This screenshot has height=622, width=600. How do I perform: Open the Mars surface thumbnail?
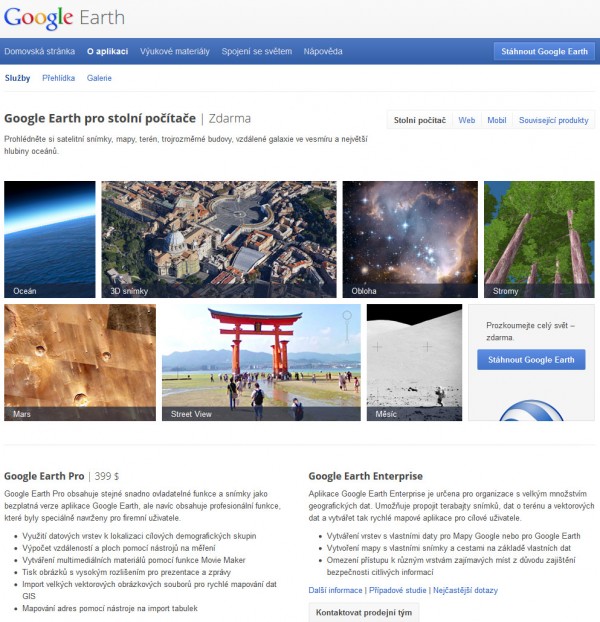[x=80, y=362]
